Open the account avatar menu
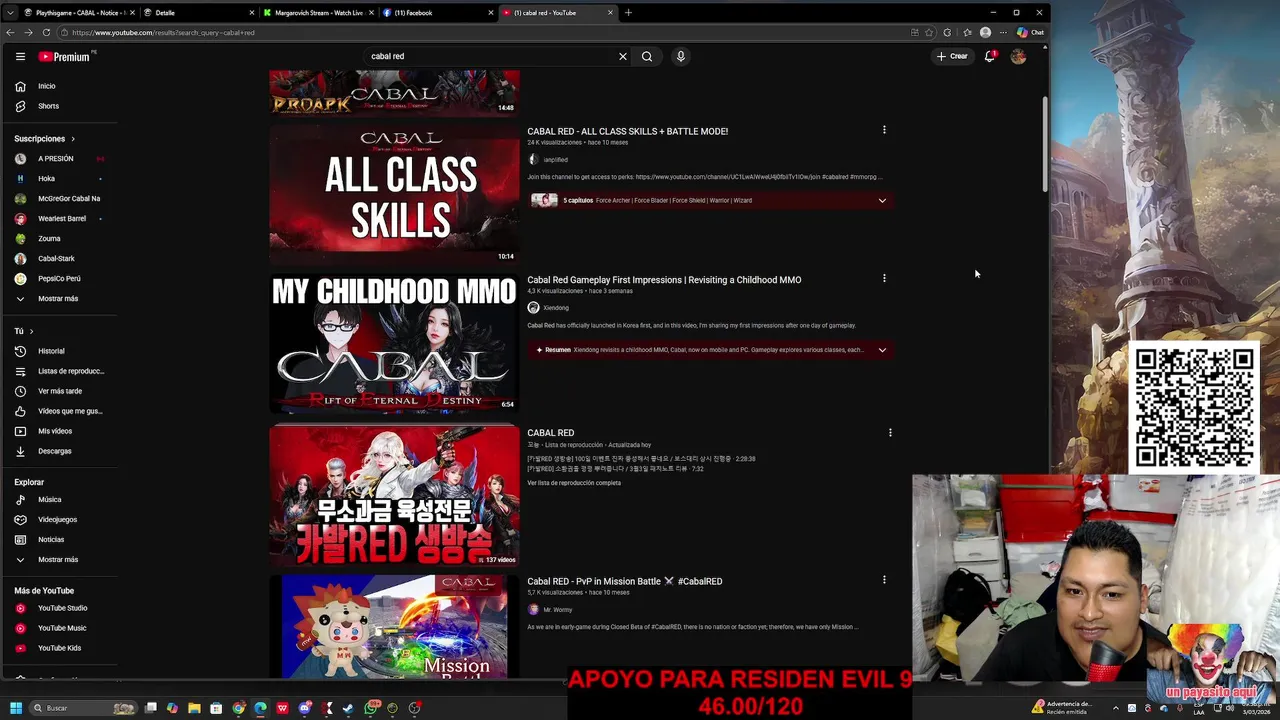Image resolution: width=1280 pixels, height=720 pixels. (1018, 57)
